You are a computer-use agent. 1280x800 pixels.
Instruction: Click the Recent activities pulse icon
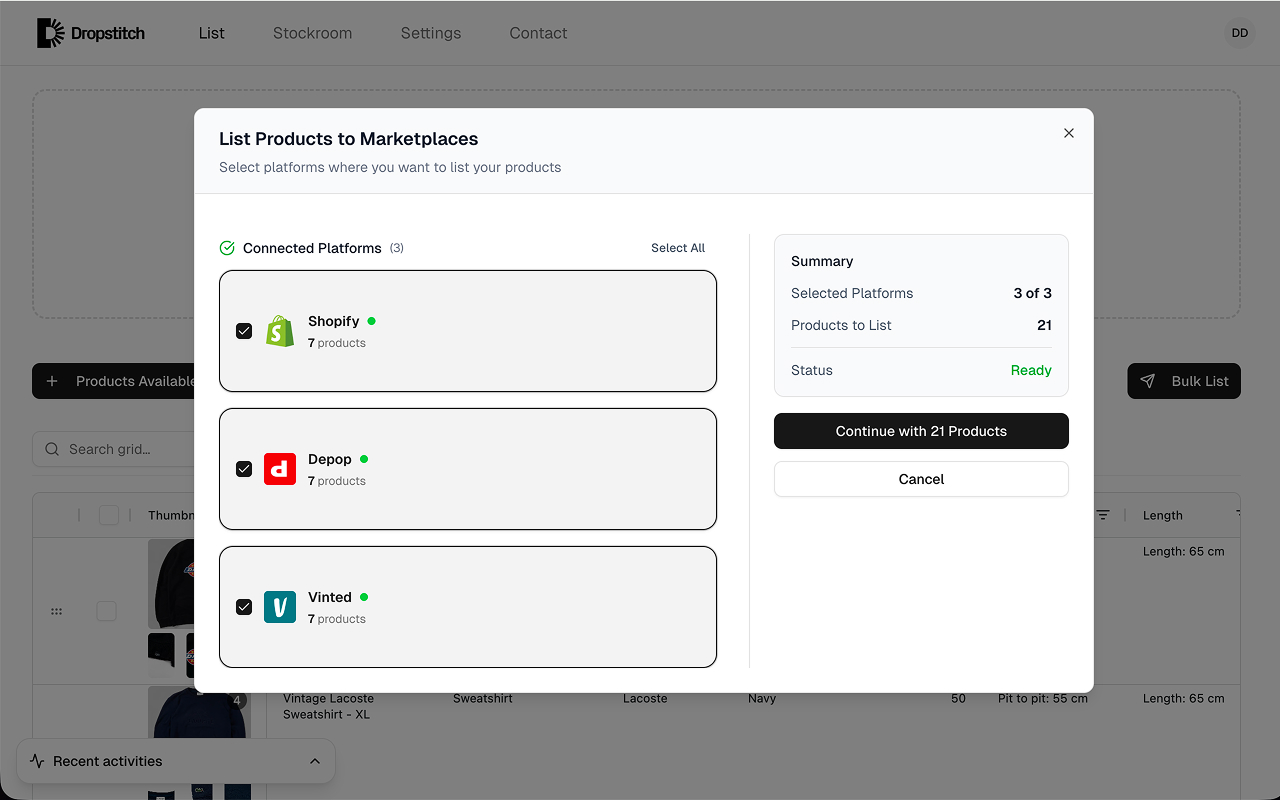37,761
